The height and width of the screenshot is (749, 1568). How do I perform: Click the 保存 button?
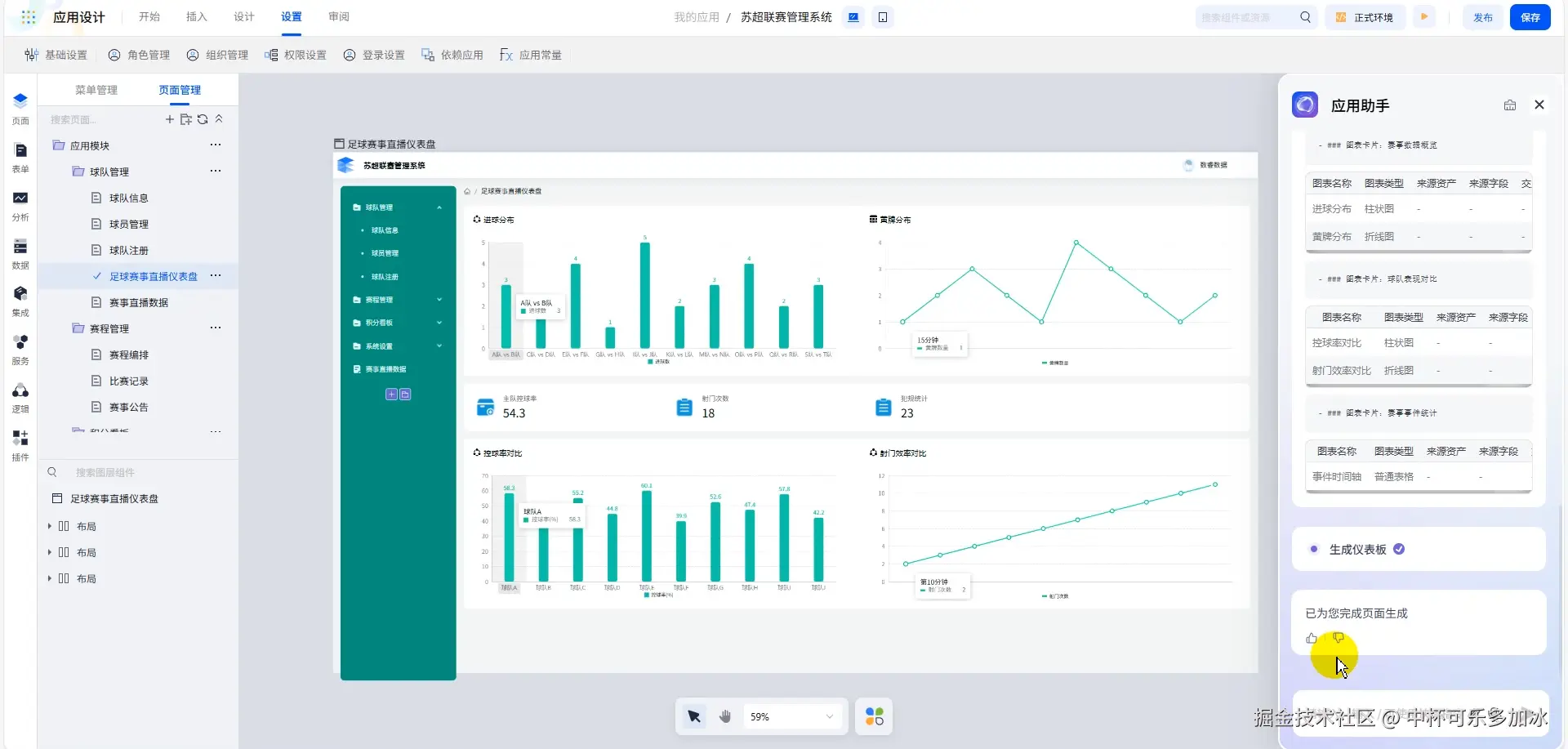coord(1530,17)
